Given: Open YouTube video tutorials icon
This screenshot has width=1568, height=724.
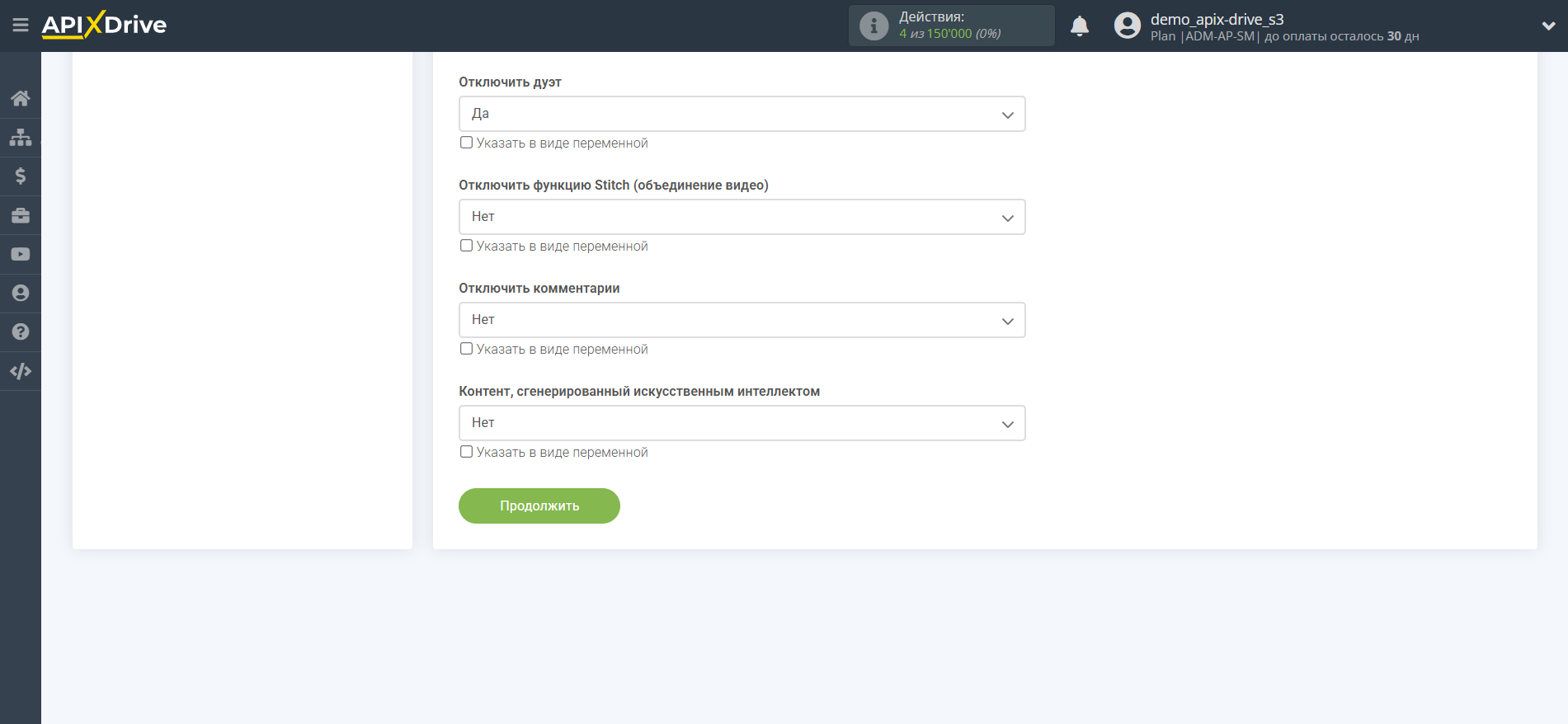Looking at the screenshot, I should coord(21,254).
